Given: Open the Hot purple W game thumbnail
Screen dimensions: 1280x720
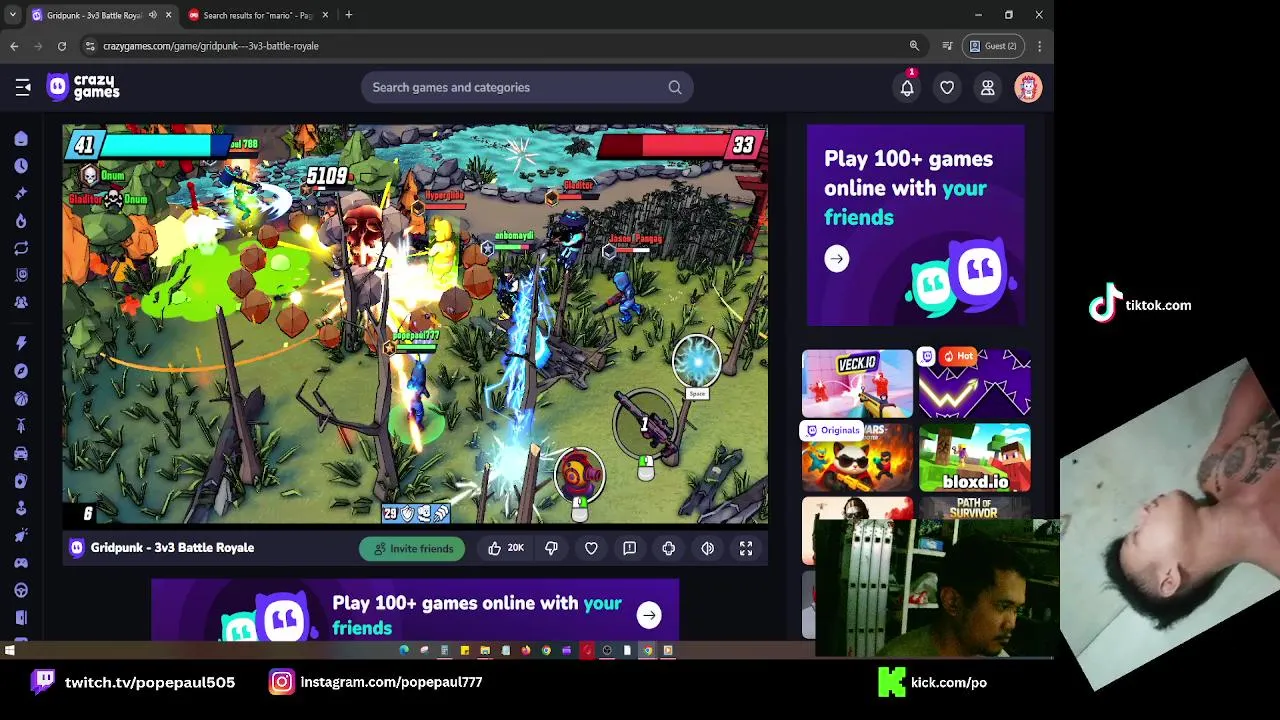Looking at the screenshot, I should coord(975,383).
